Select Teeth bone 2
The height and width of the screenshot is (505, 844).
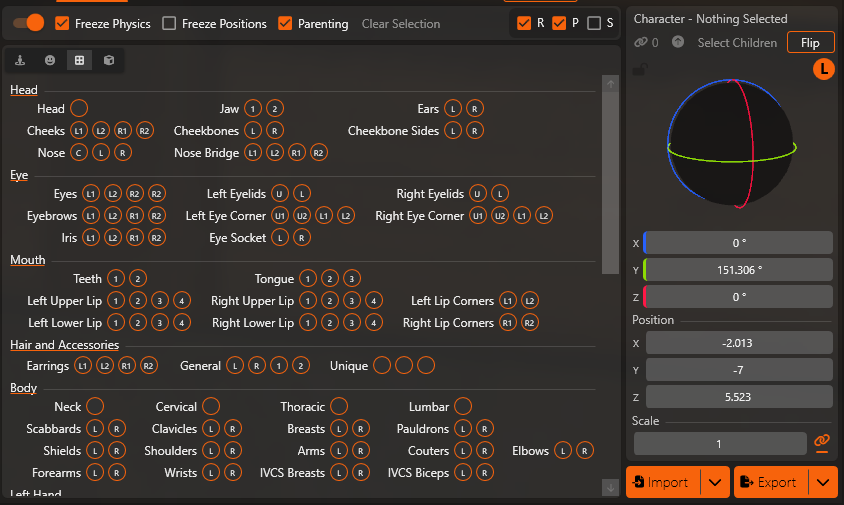138,278
